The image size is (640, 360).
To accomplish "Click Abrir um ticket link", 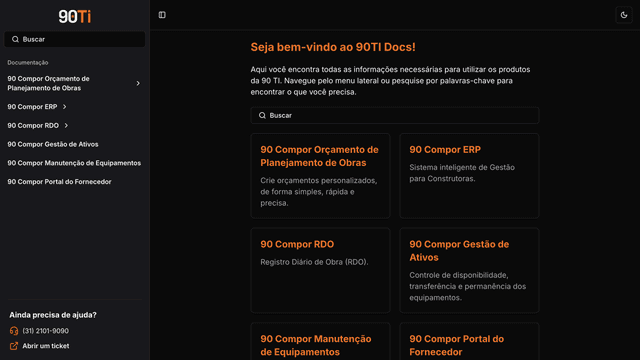I will (46, 346).
